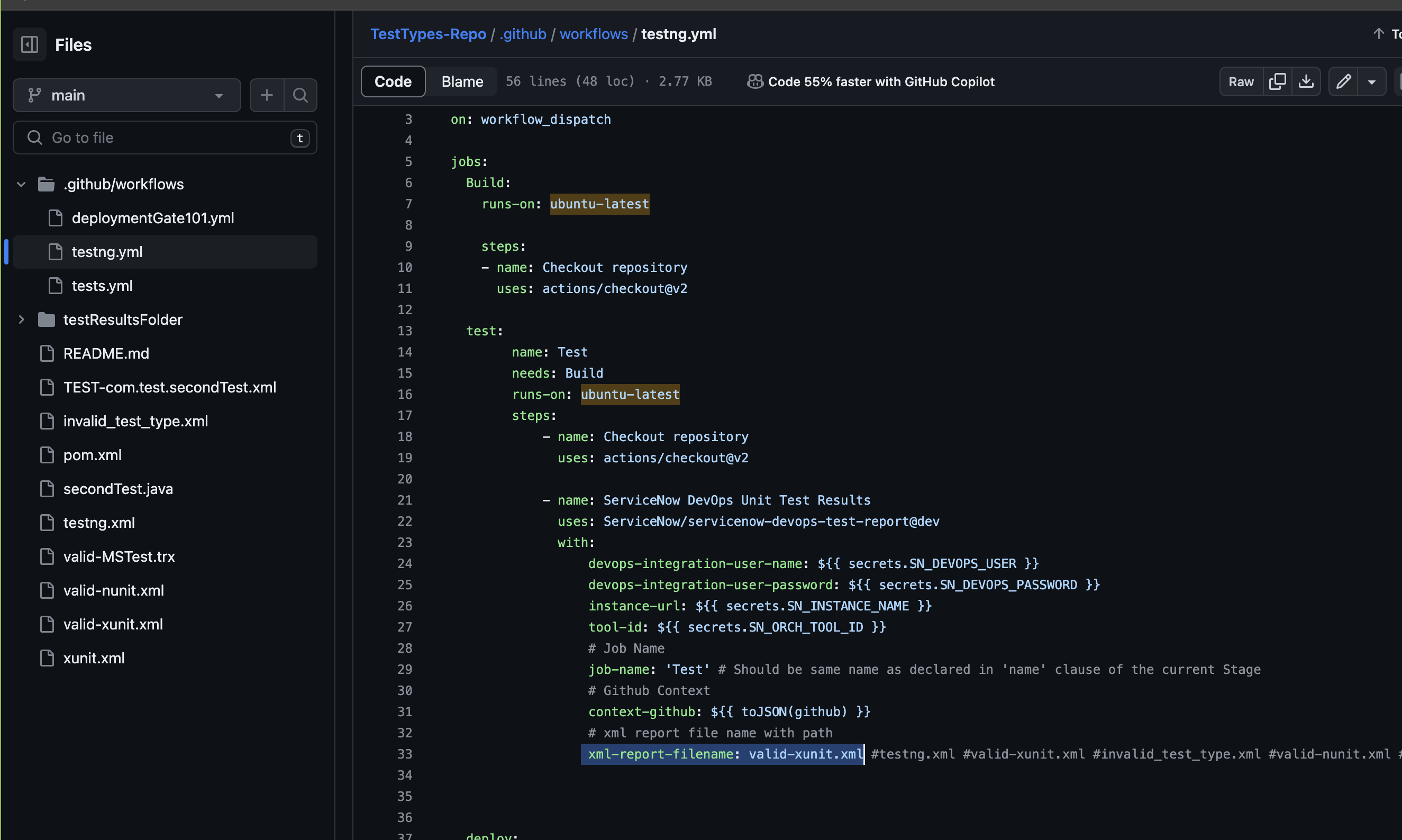Expand the testResultsFolder chevron
This screenshot has width=1402, height=840.
[22, 319]
